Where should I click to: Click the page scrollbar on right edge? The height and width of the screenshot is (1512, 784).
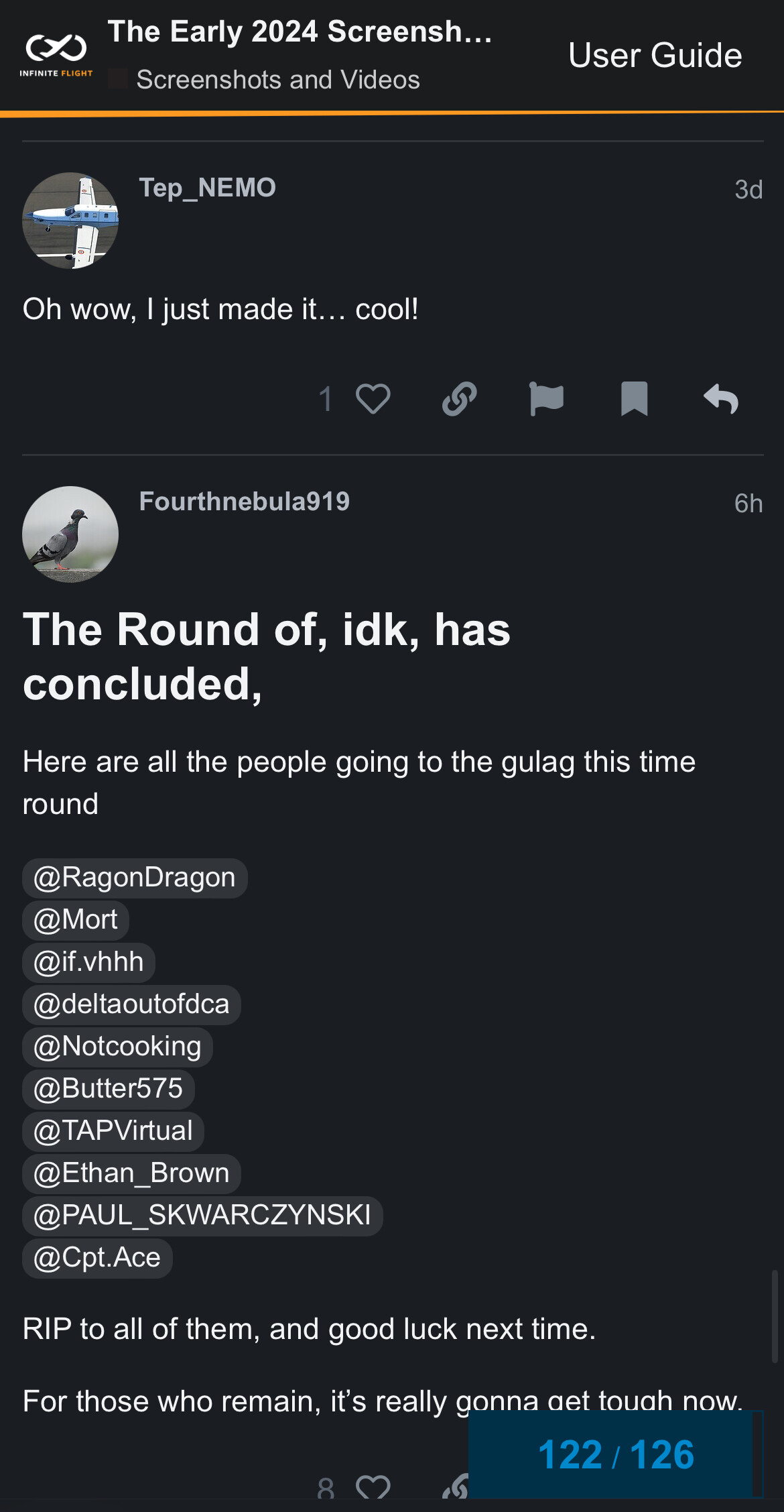click(x=775, y=1316)
